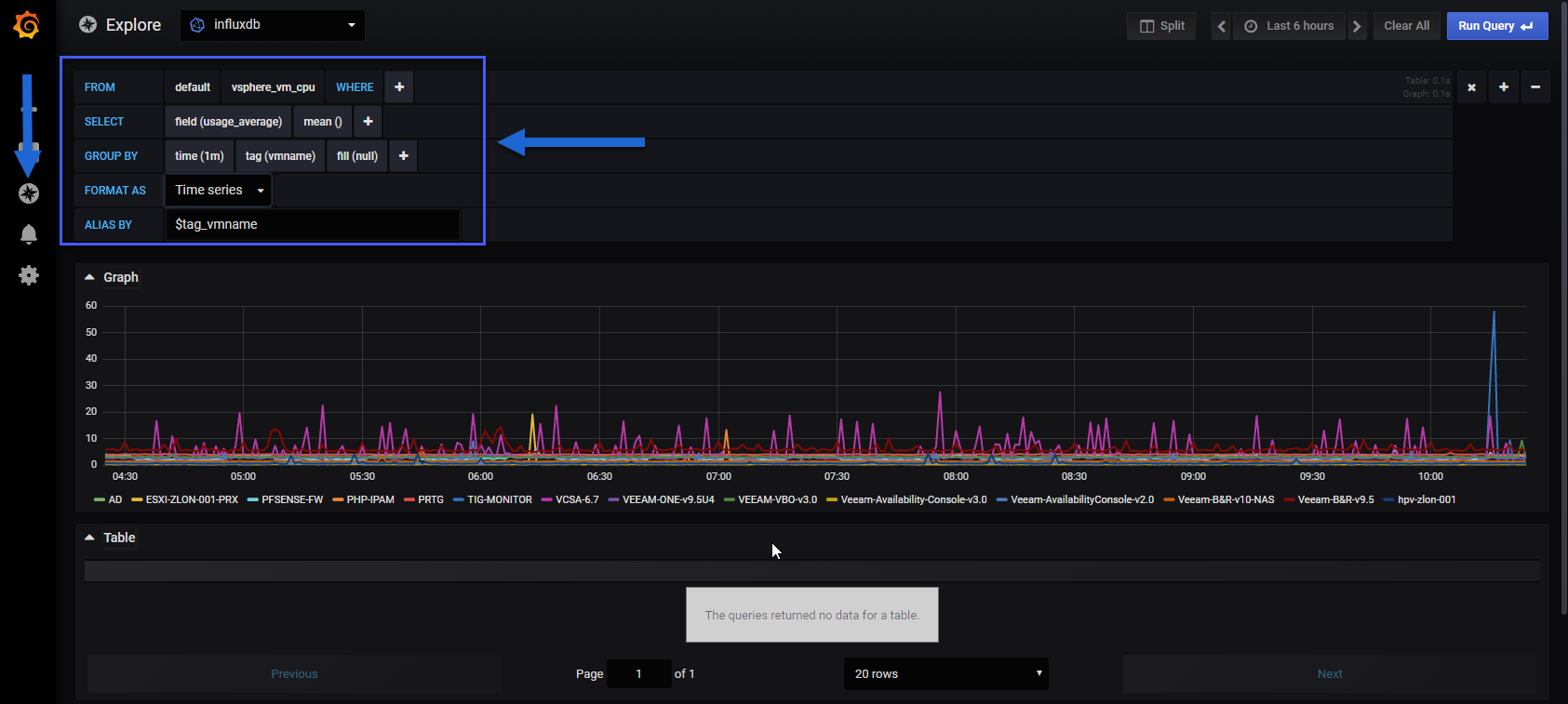Open the Last 6 hours time picker
The width and height of the screenshot is (1568, 704).
pyautogui.click(x=1290, y=26)
